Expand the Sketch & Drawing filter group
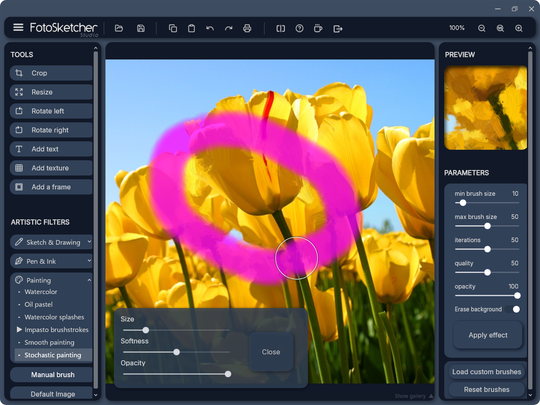 [x=51, y=242]
